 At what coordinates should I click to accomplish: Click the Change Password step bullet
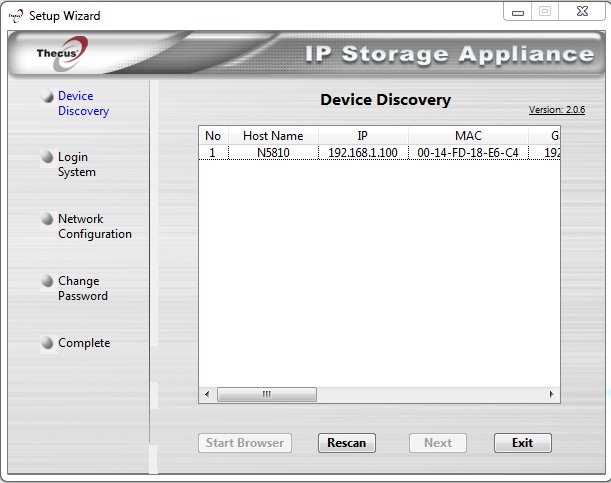coord(46,282)
